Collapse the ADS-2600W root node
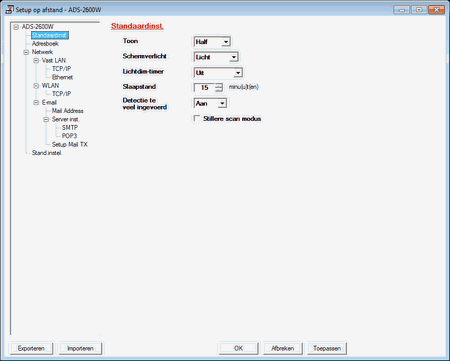This screenshot has width=450, height=361. click(16, 27)
